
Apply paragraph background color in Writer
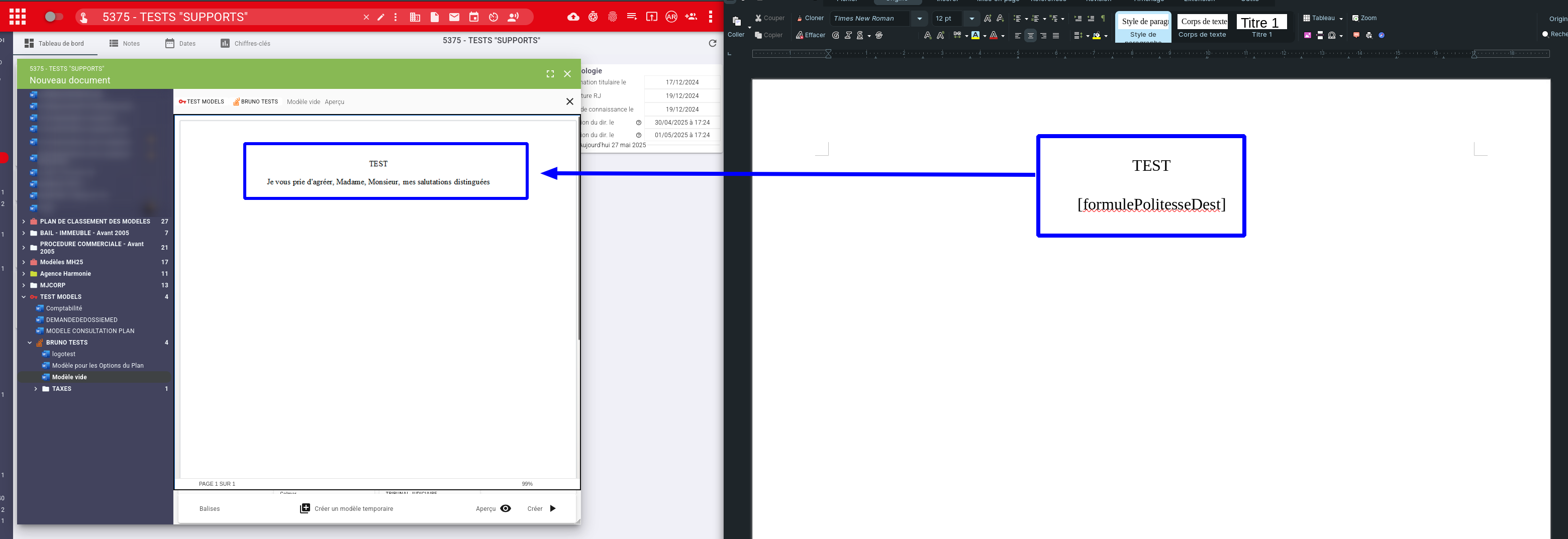click(x=1096, y=35)
